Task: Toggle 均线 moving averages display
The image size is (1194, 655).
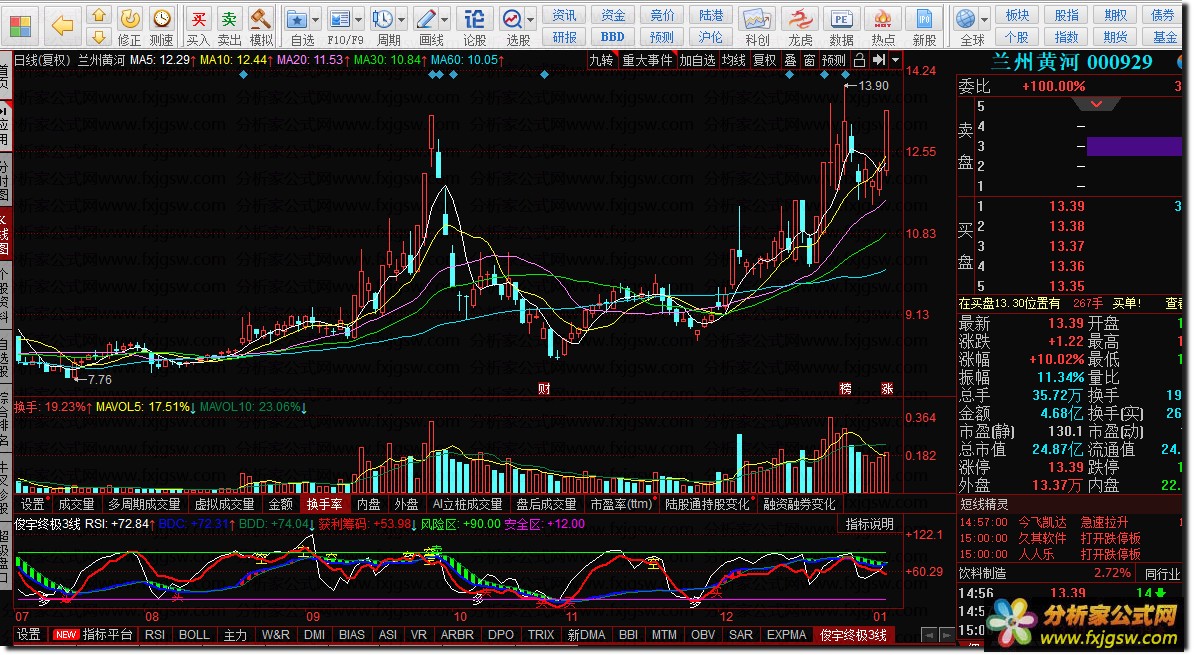Action: tap(734, 60)
